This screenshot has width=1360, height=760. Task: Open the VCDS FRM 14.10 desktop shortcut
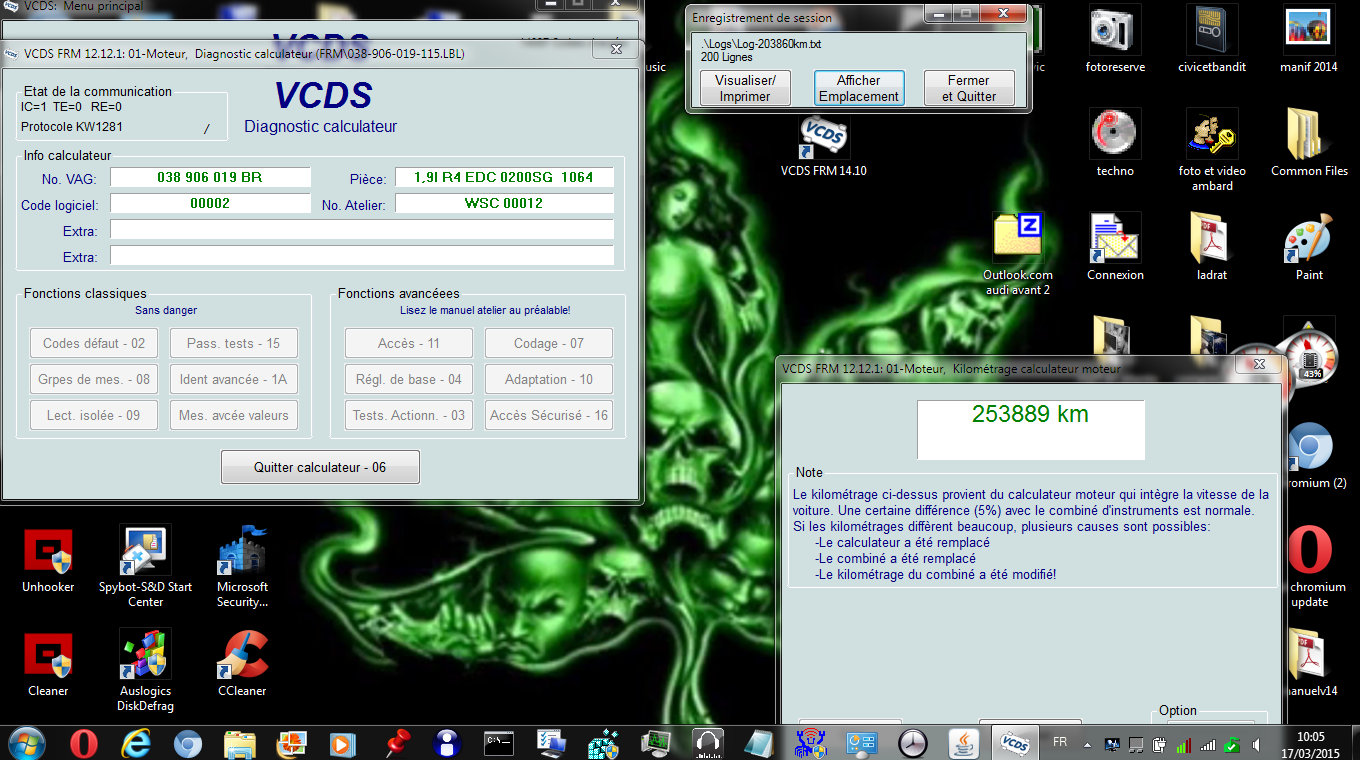tap(823, 140)
